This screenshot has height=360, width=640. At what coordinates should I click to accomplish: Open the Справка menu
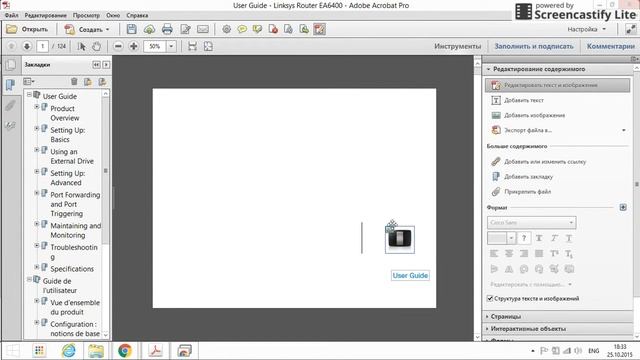click(x=137, y=15)
